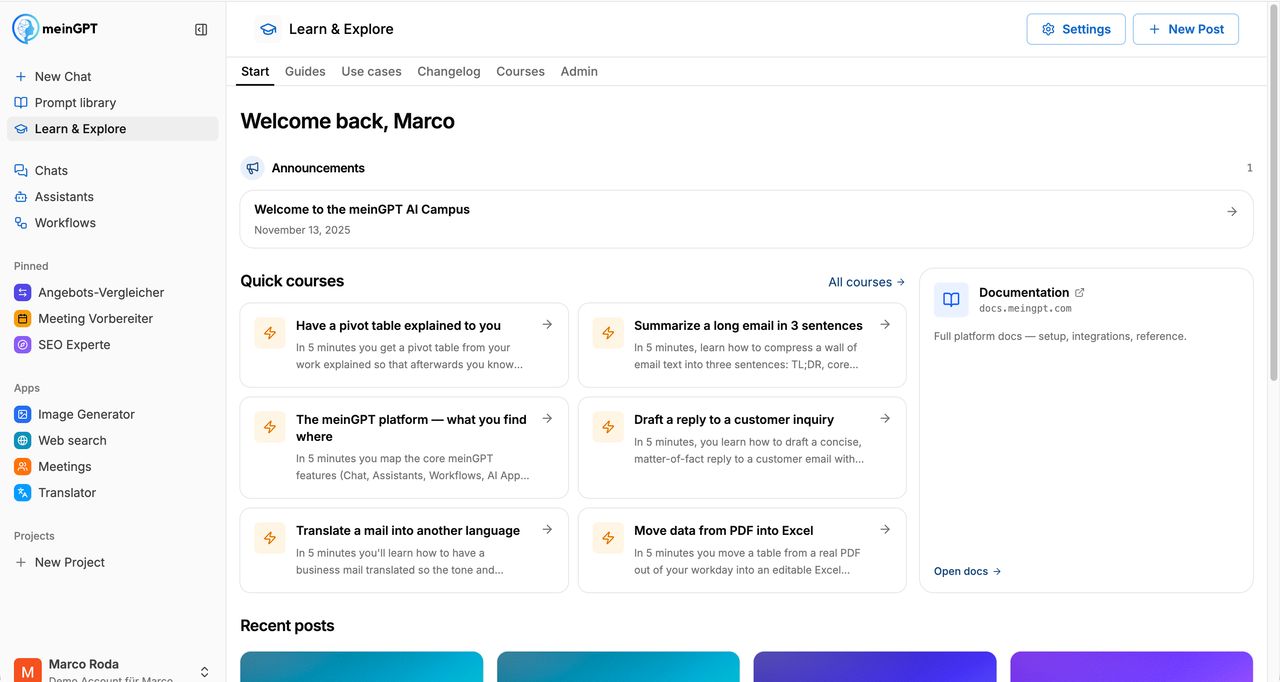This screenshot has height=682, width=1280.
Task: Click arrow on the announcement card
Action: coord(1232,211)
